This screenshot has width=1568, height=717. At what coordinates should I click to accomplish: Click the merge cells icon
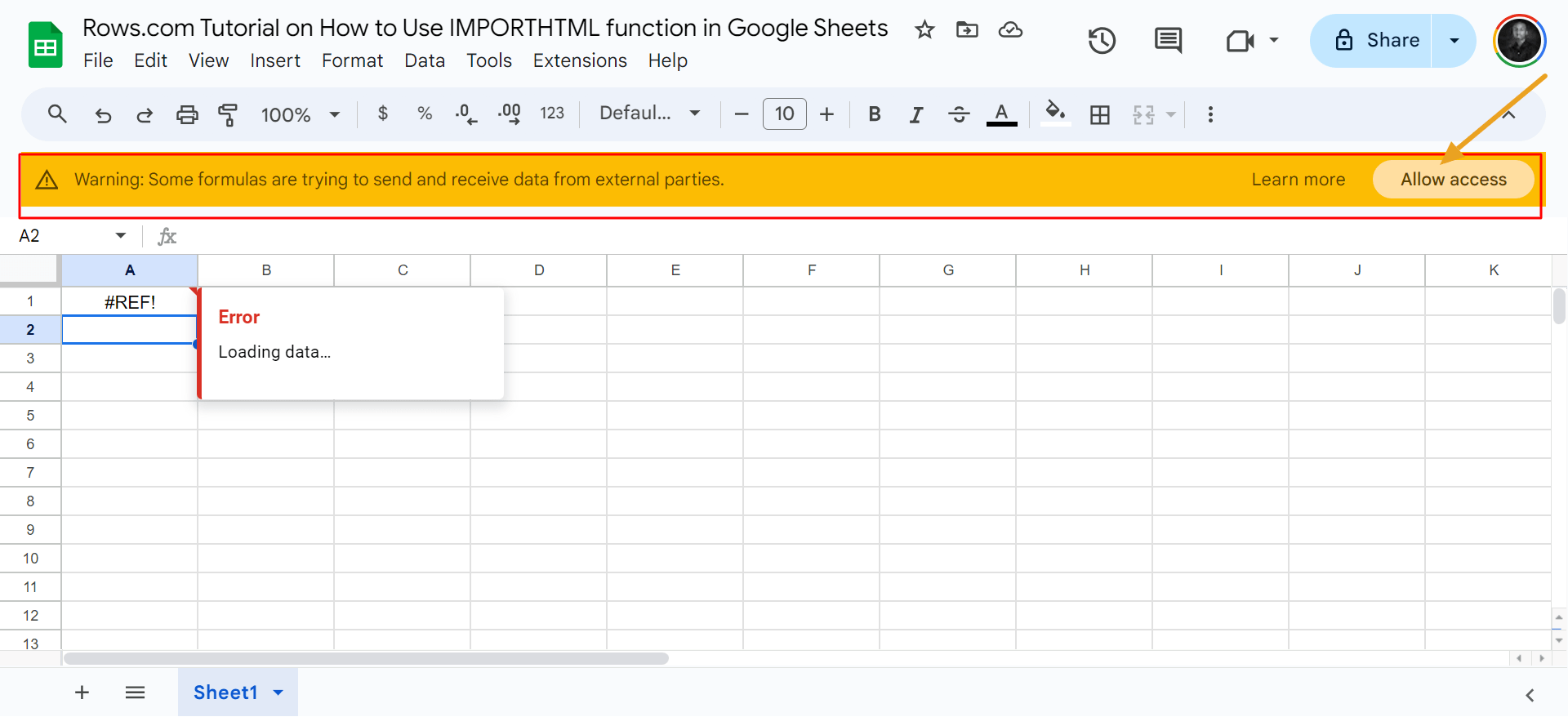[x=1144, y=115]
